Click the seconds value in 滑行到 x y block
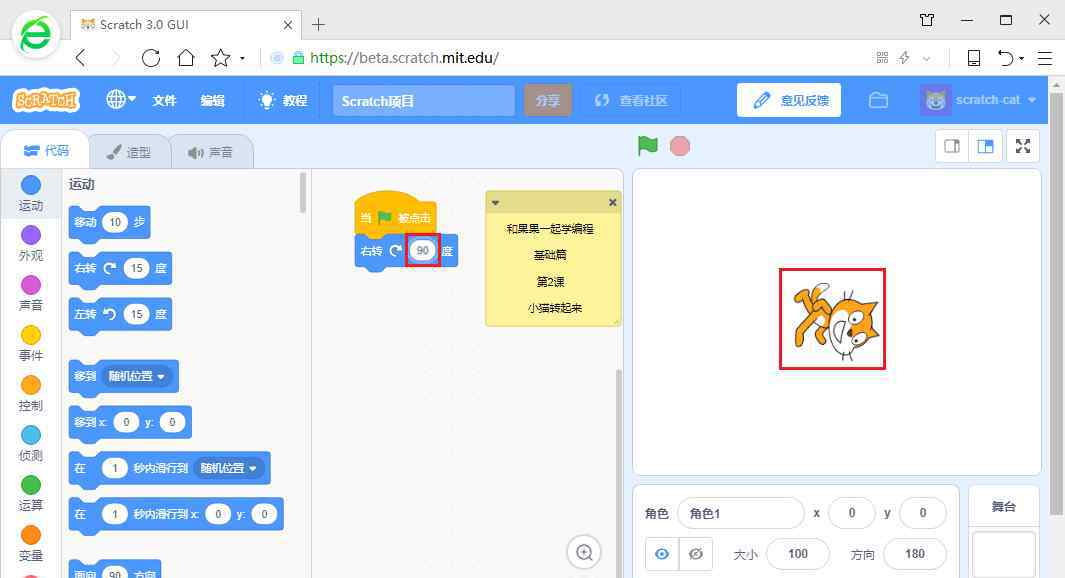The image size is (1065, 578). tap(115, 514)
